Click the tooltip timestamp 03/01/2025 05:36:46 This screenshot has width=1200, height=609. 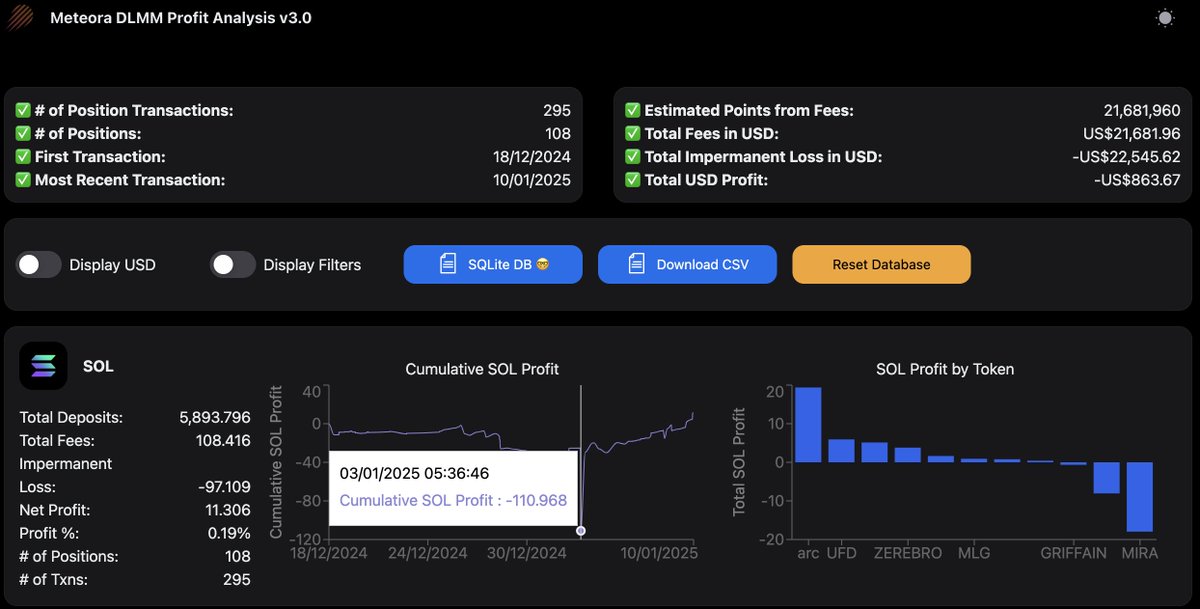point(413,473)
